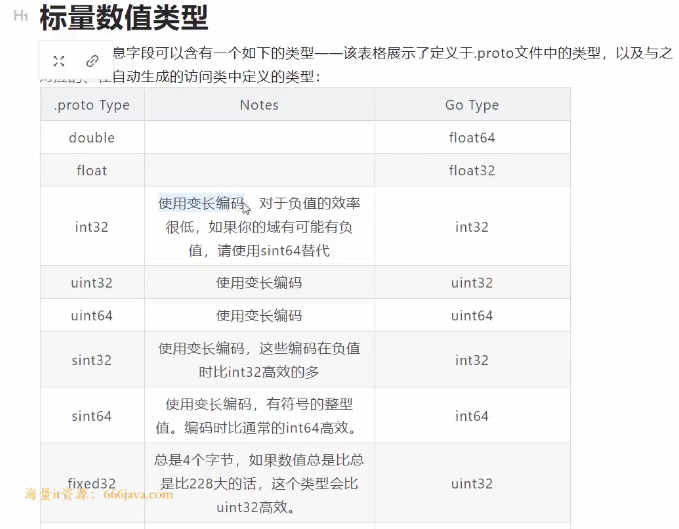Click the "sint64" proto type cell
The image size is (679, 529).
pos(92,416)
